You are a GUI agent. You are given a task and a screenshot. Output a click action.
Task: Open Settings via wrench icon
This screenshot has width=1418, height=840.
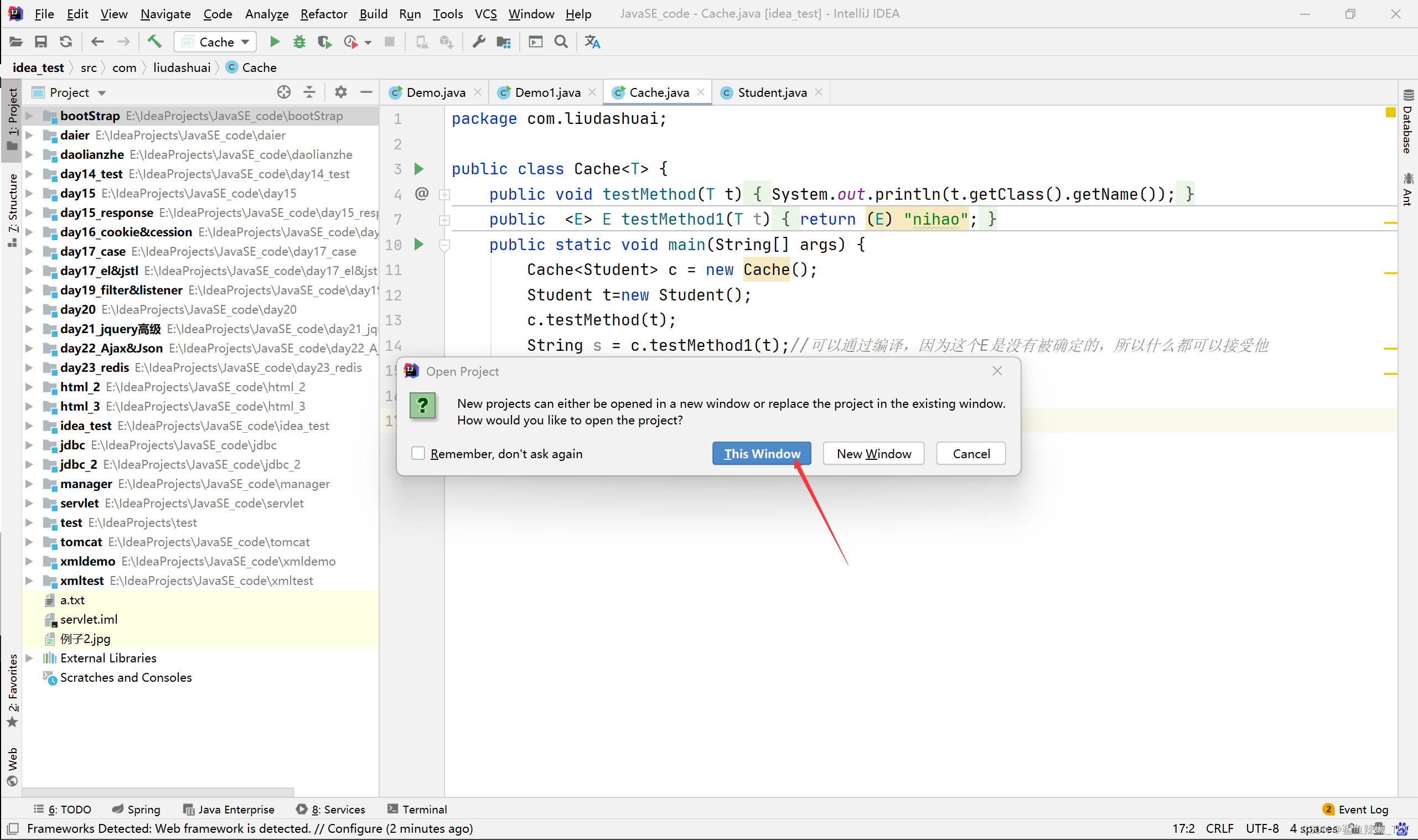(x=479, y=42)
